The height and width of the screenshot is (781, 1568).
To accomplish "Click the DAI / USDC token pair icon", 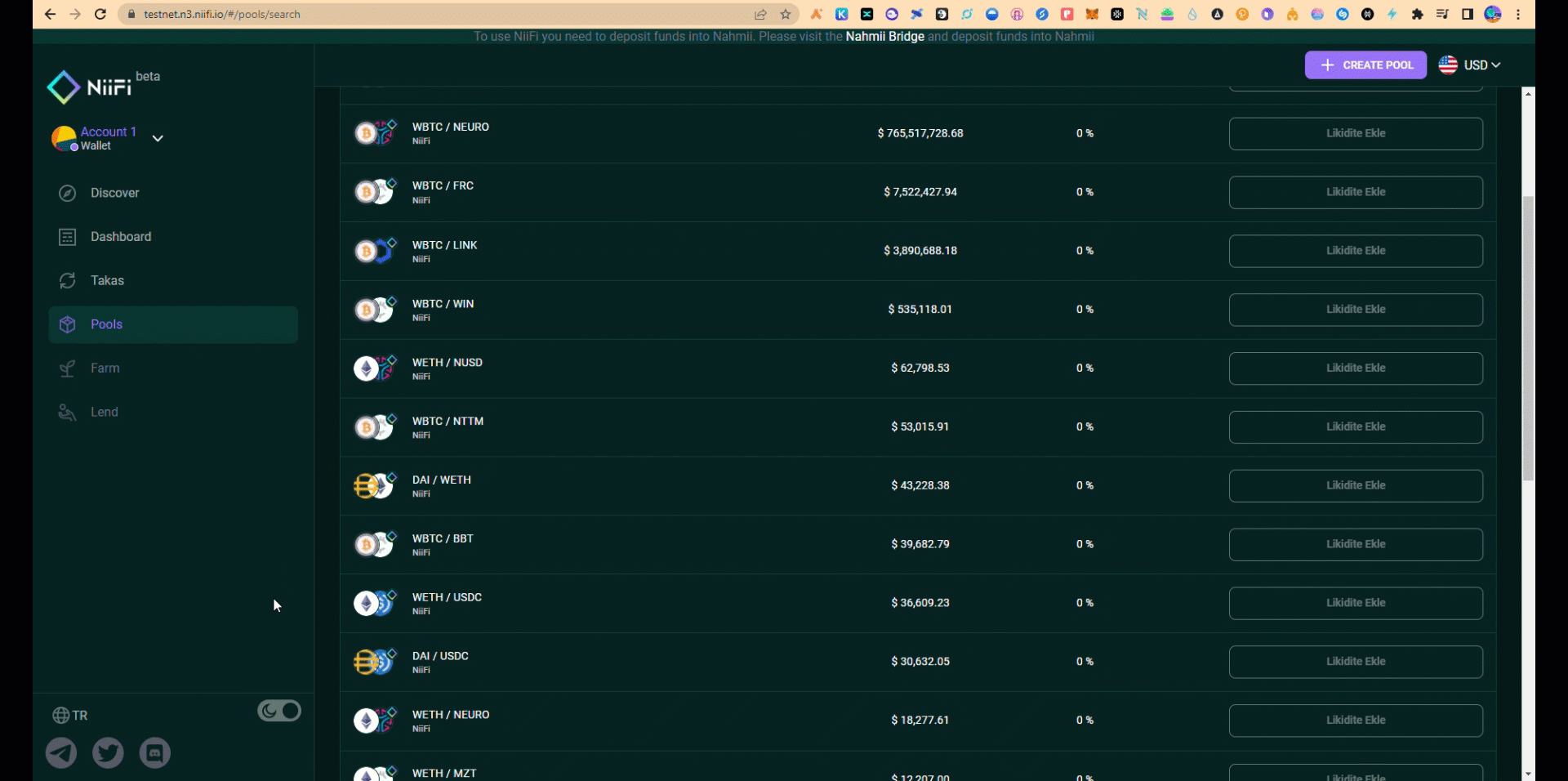I will pyautogui.click(x=375, y=661).
